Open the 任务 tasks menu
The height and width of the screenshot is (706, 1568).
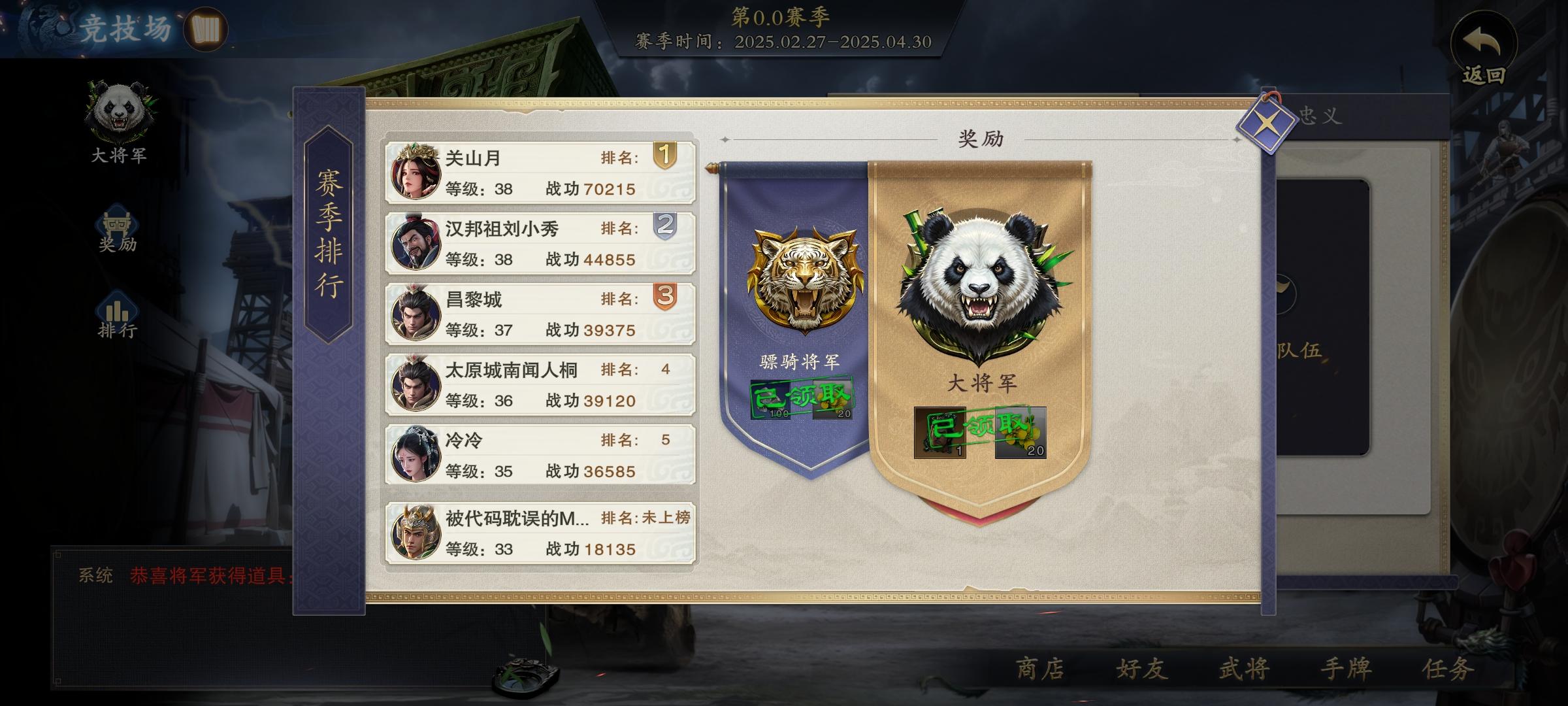[1448, 669]
